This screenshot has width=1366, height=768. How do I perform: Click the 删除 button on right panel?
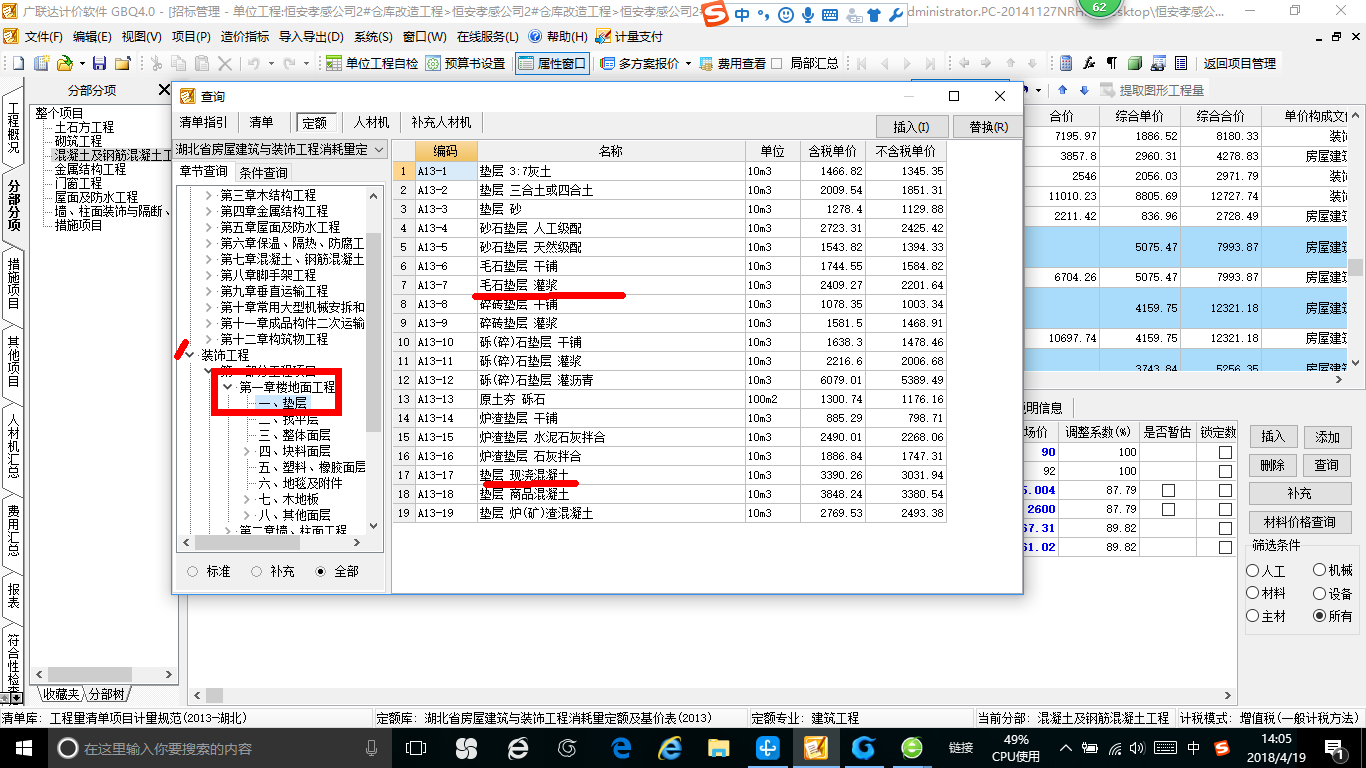(x=1272, y=465)
